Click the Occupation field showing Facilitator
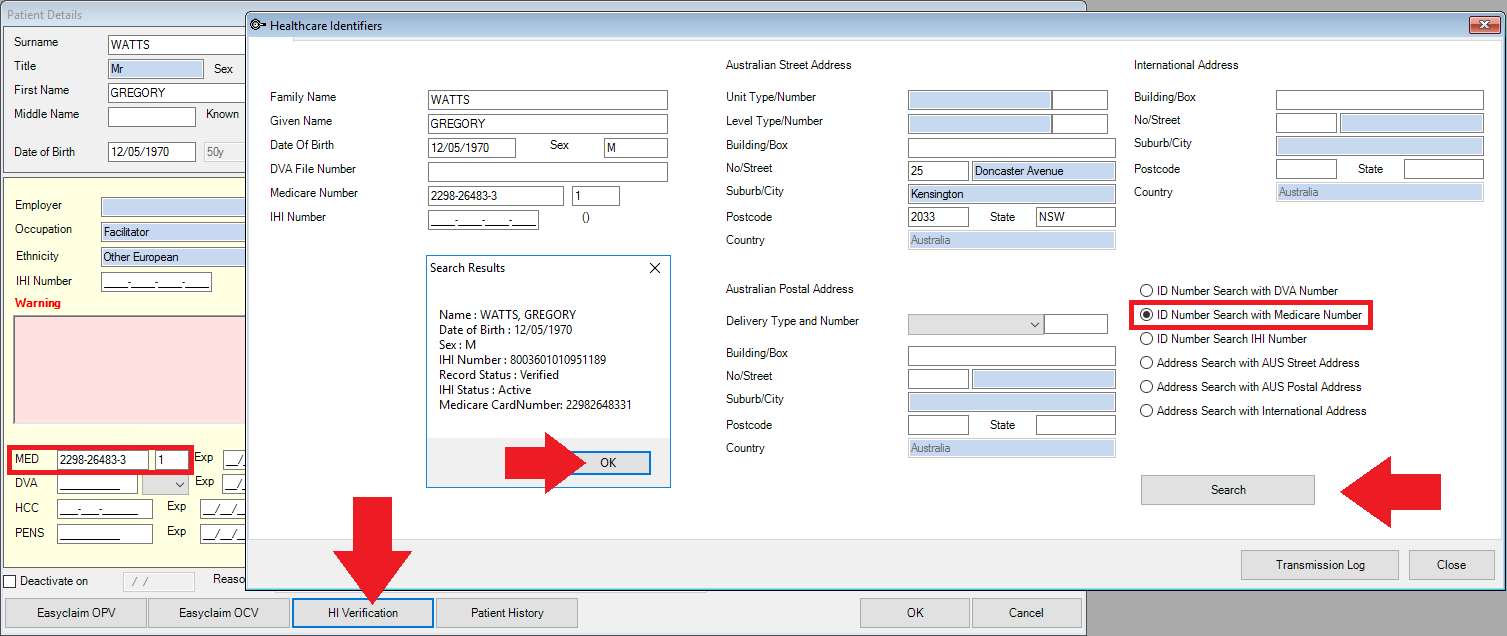 174,232
